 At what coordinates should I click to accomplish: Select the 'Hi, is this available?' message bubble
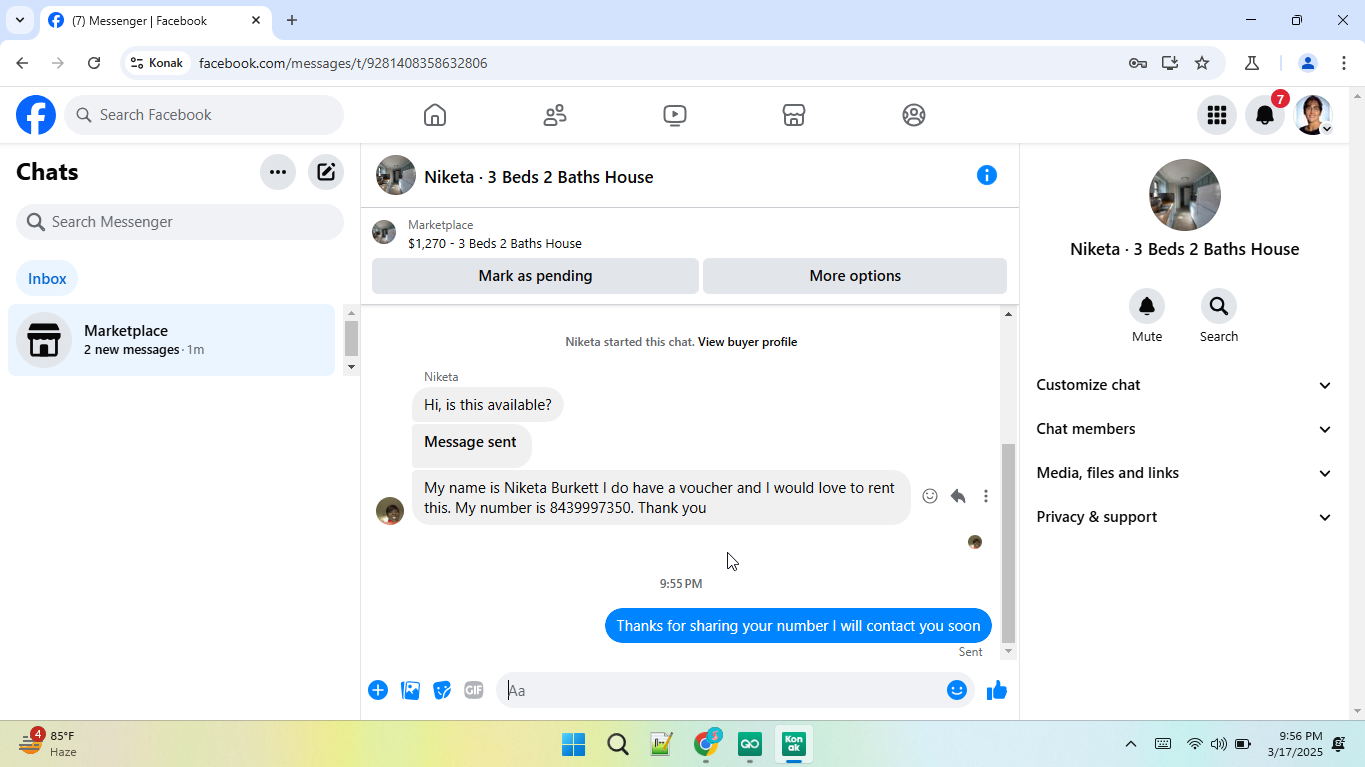(488, 405)
